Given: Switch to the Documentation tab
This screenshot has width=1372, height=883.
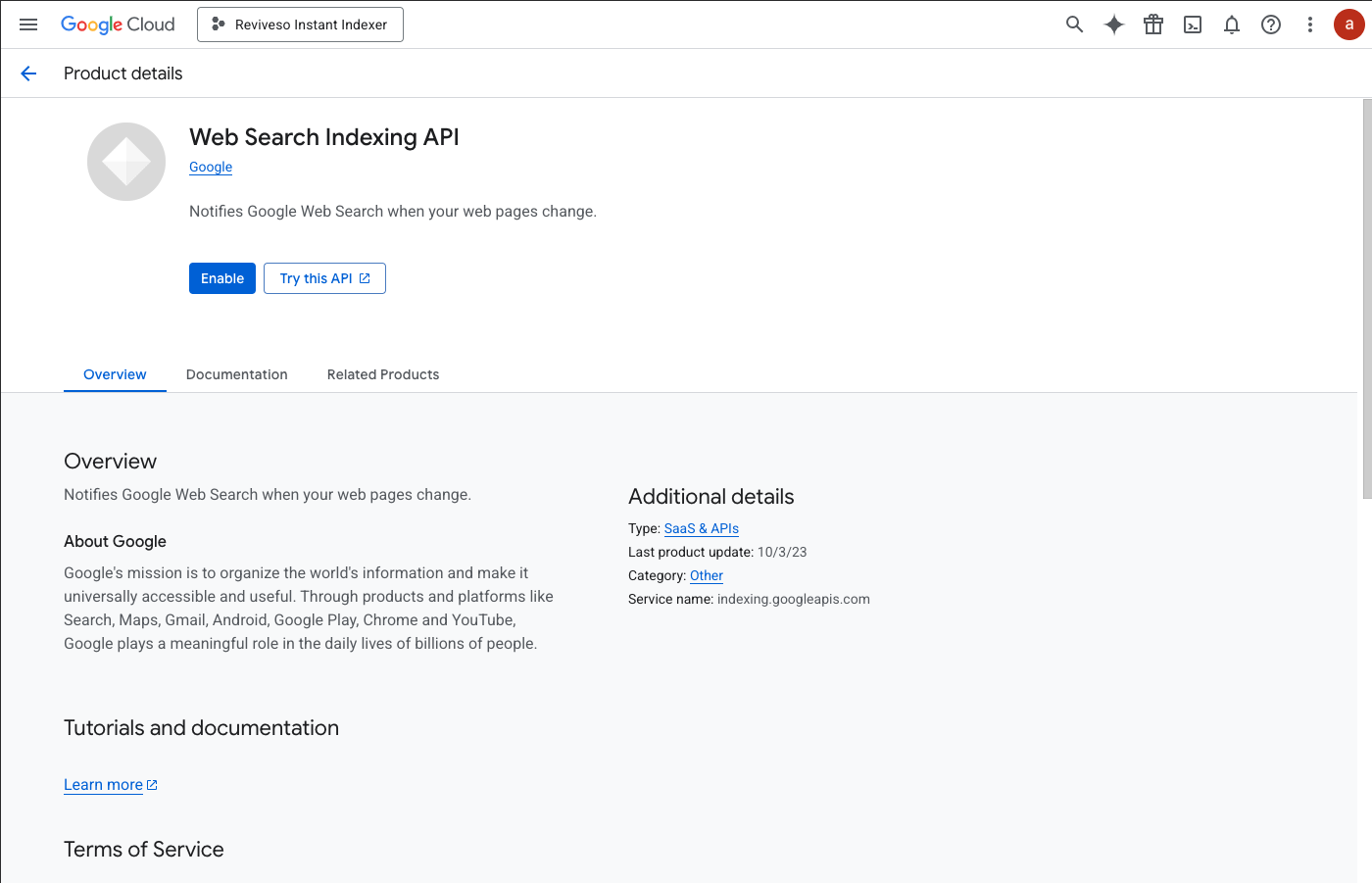Looking at the screenshot, I should pos(237,374).
